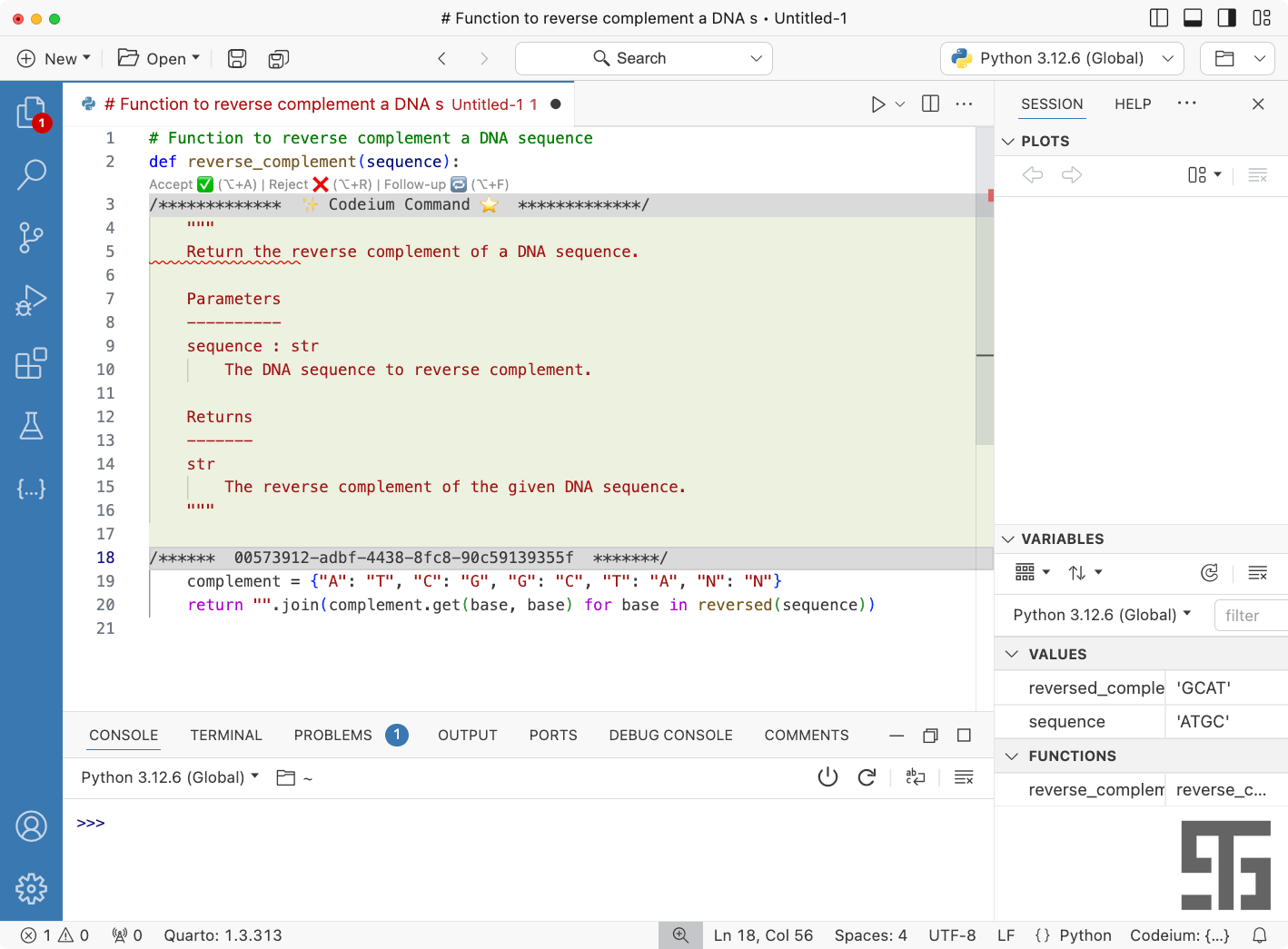
Task: Open the Source Control view
Action: point(31,237)
